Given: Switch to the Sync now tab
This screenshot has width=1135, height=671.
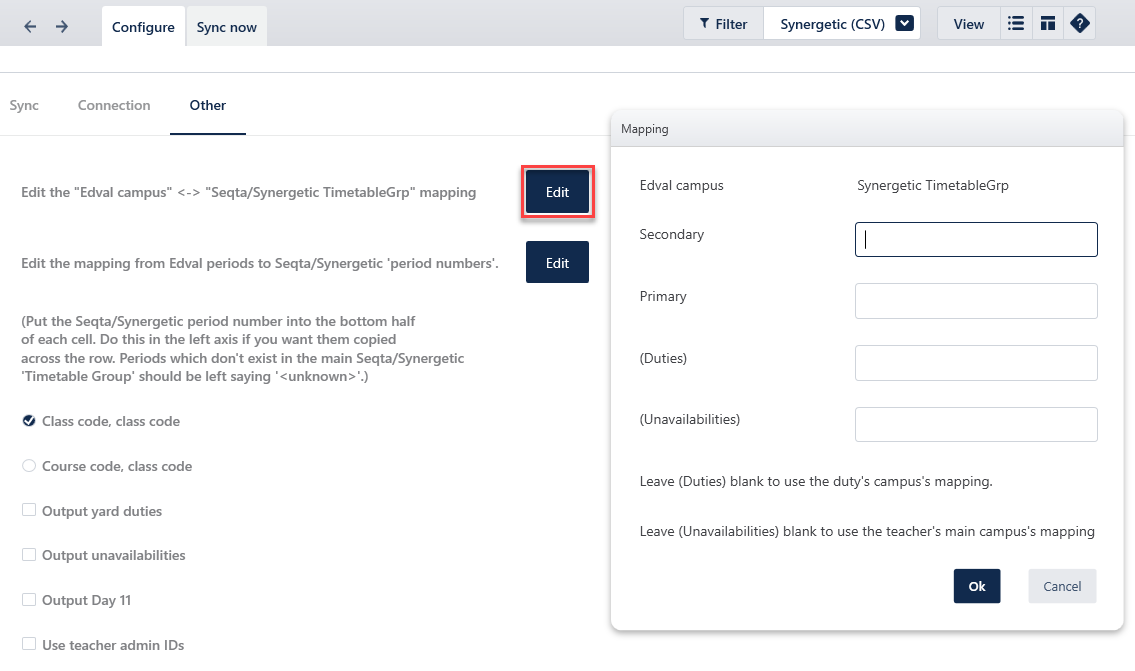Looking at the screenshot, I should pyautogui.click(x=227, y=27).
